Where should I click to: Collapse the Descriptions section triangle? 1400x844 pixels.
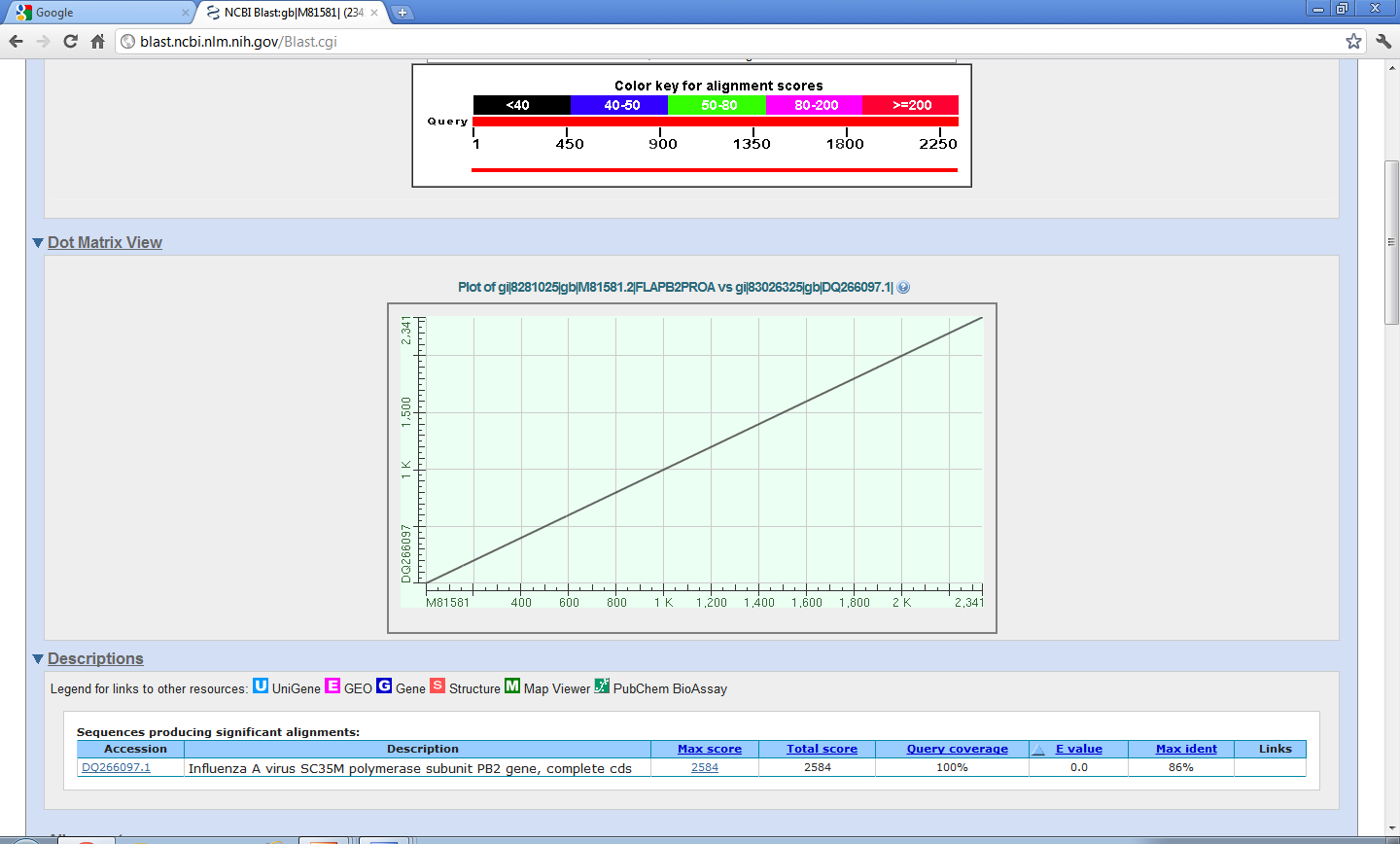38,659
